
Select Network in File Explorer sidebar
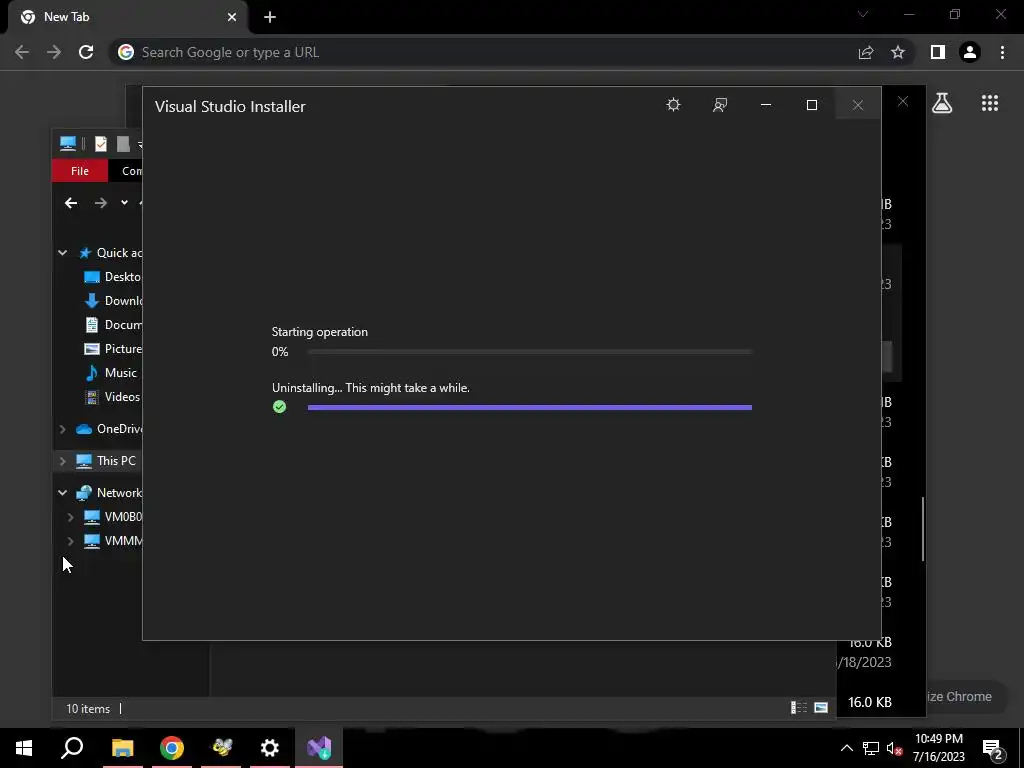108,493
